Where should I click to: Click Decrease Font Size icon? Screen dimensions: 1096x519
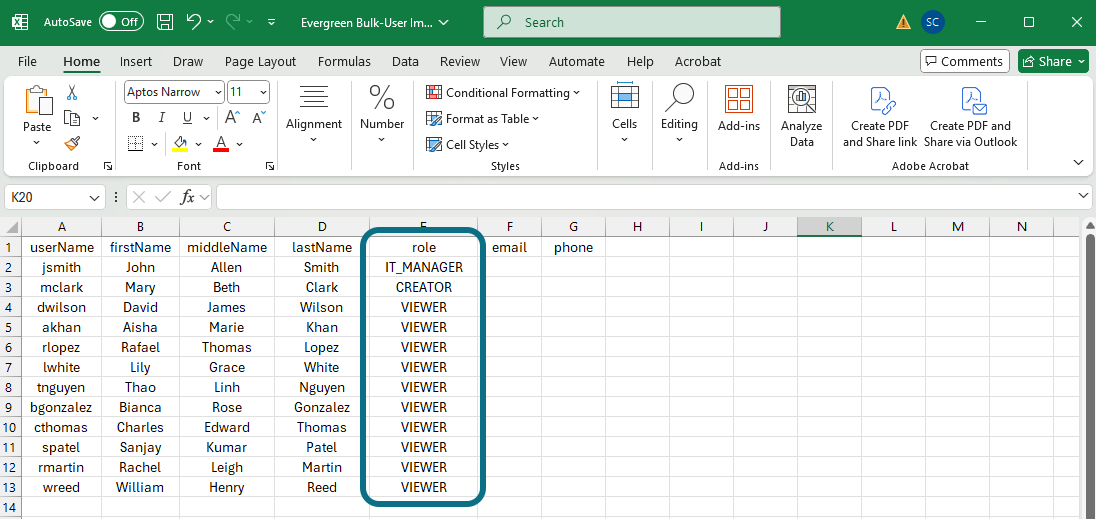coord(259,117)
